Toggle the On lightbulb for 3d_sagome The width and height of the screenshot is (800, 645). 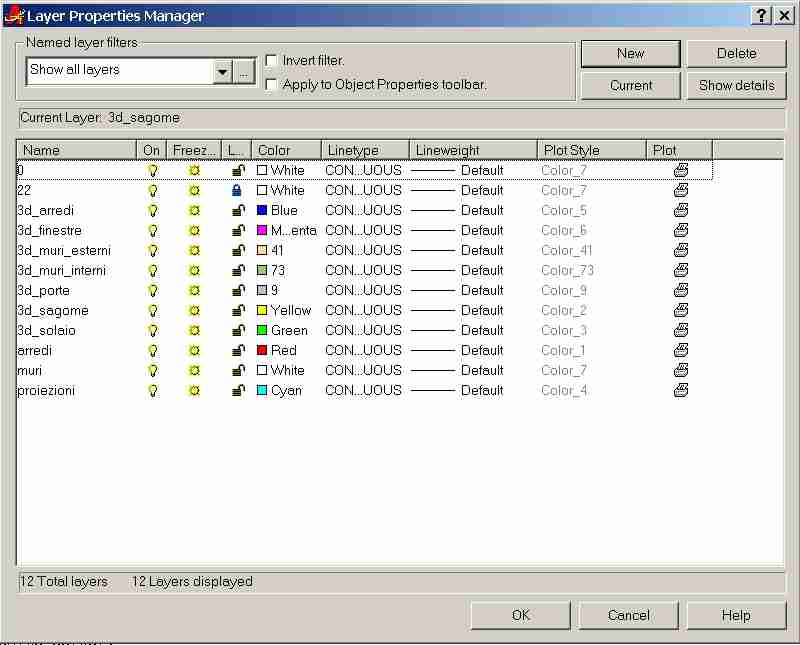pyautogui.click(x=153, y=311)
